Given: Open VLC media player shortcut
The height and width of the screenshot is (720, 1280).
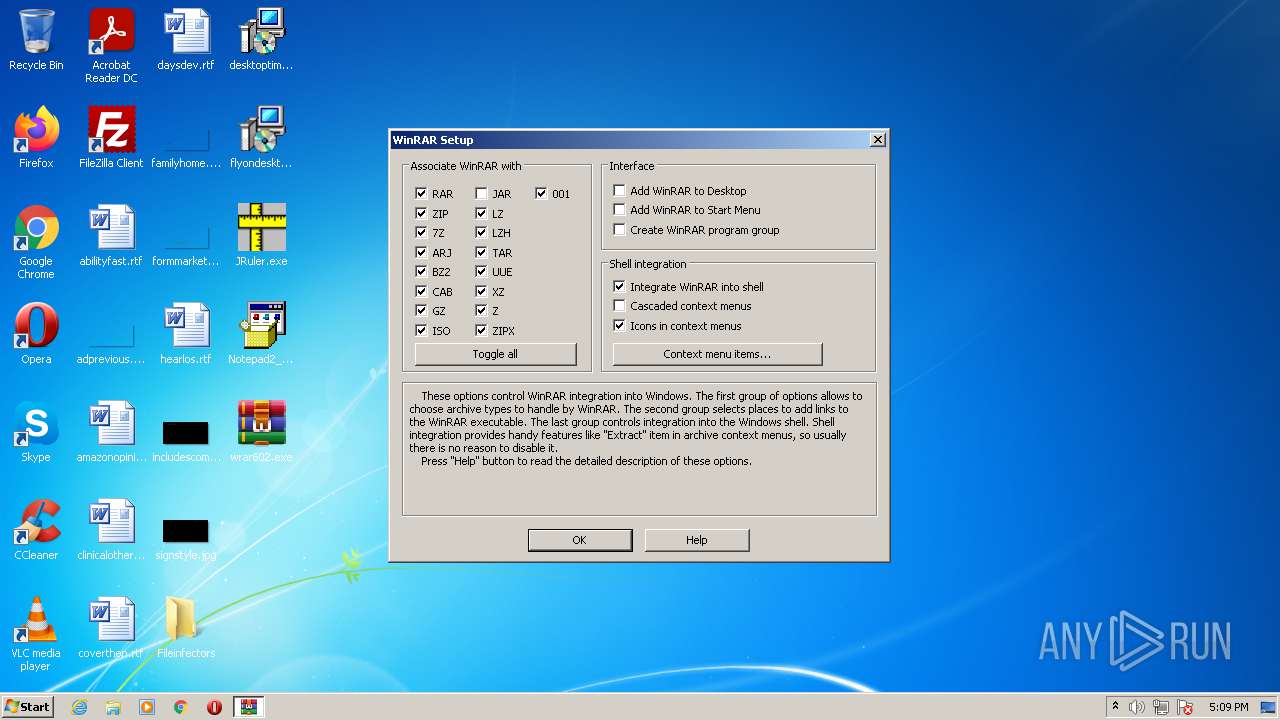Looking at the screenshot, I should coord(36,634).
